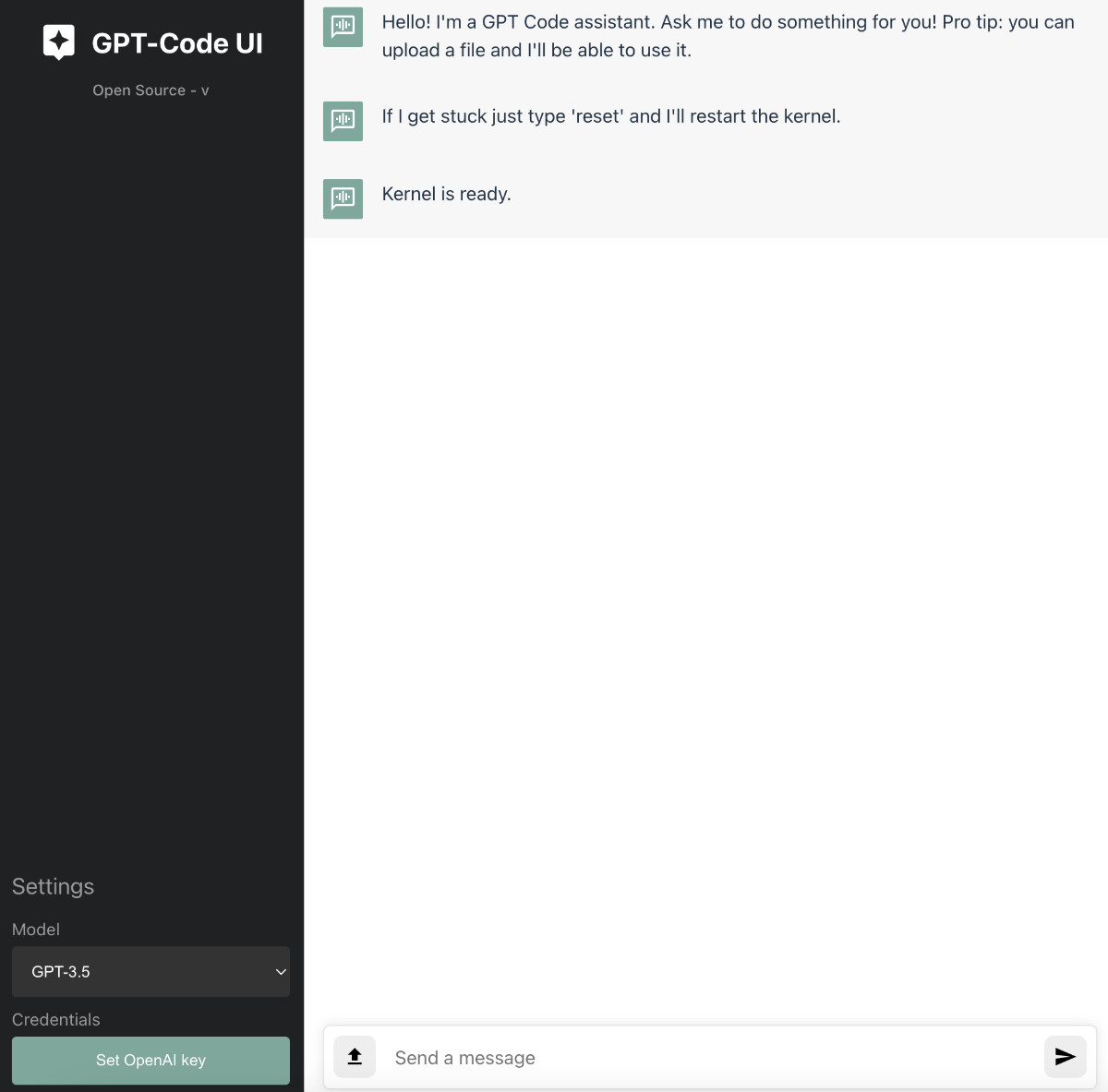Click the Credentials label in sidebar
The height and width of the screenshot is (1092, 1108).
(x=55, y=1019)
